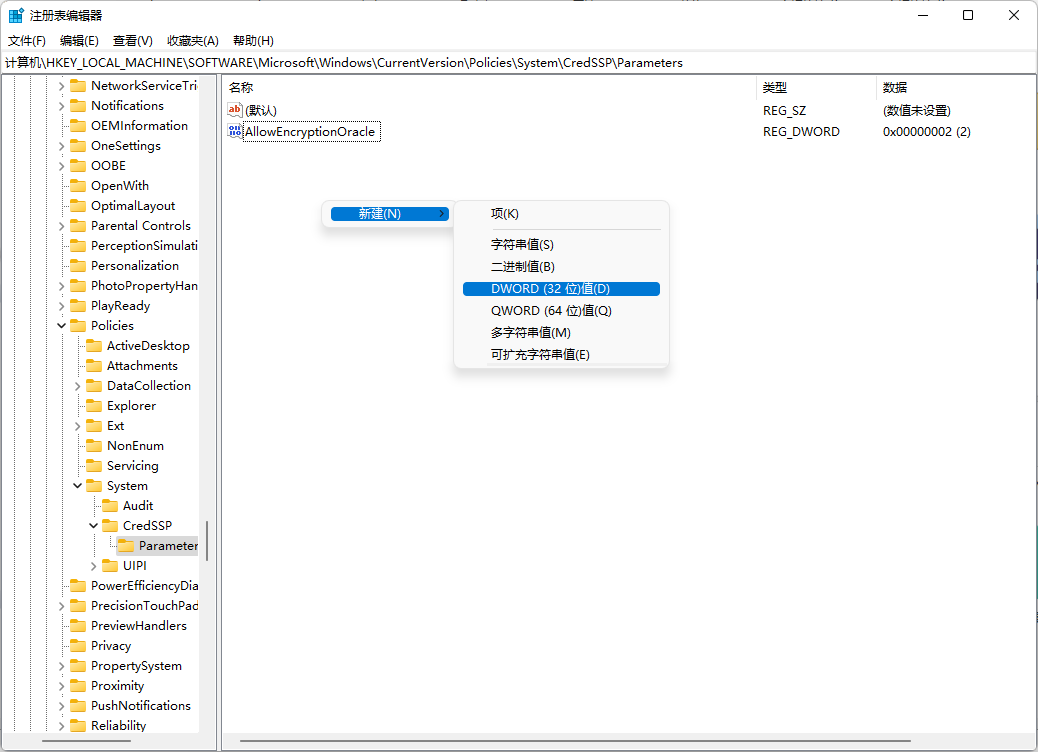Click the tree pane vertical scrollbar
1038x752 pixels.
tap(208, 540)
